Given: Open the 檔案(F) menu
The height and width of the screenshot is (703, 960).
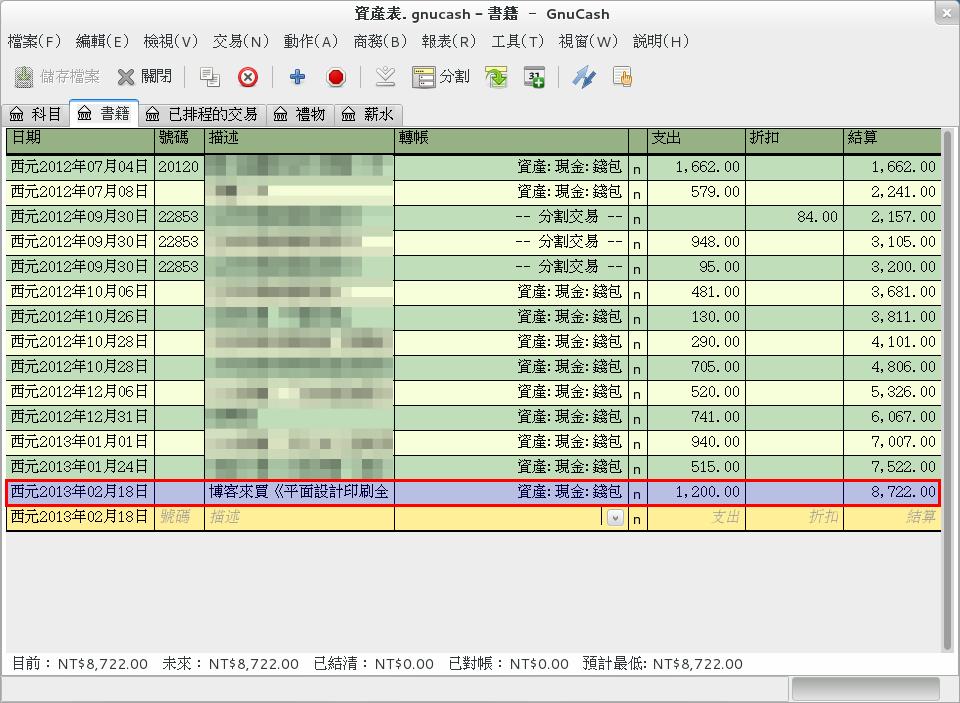Looking at the screenshot, I should point(34,42).
